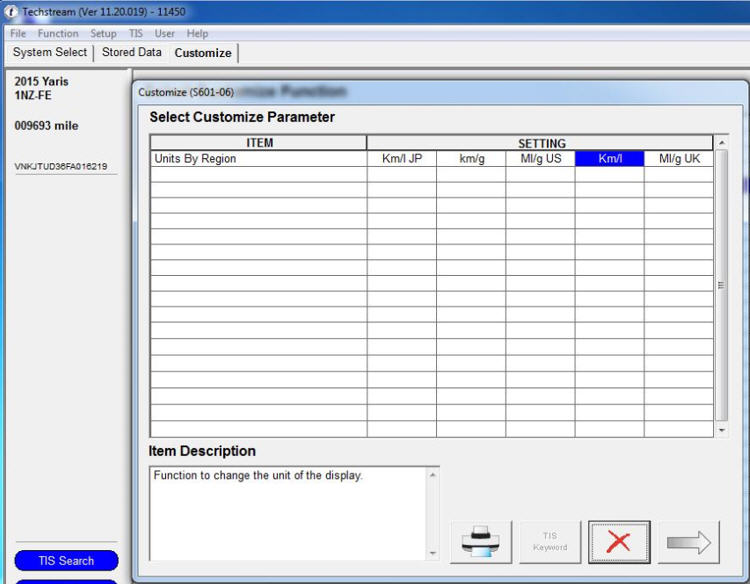Screen dimensions: 750x584
Task: Open the File menu
Action: click(18, 33)
